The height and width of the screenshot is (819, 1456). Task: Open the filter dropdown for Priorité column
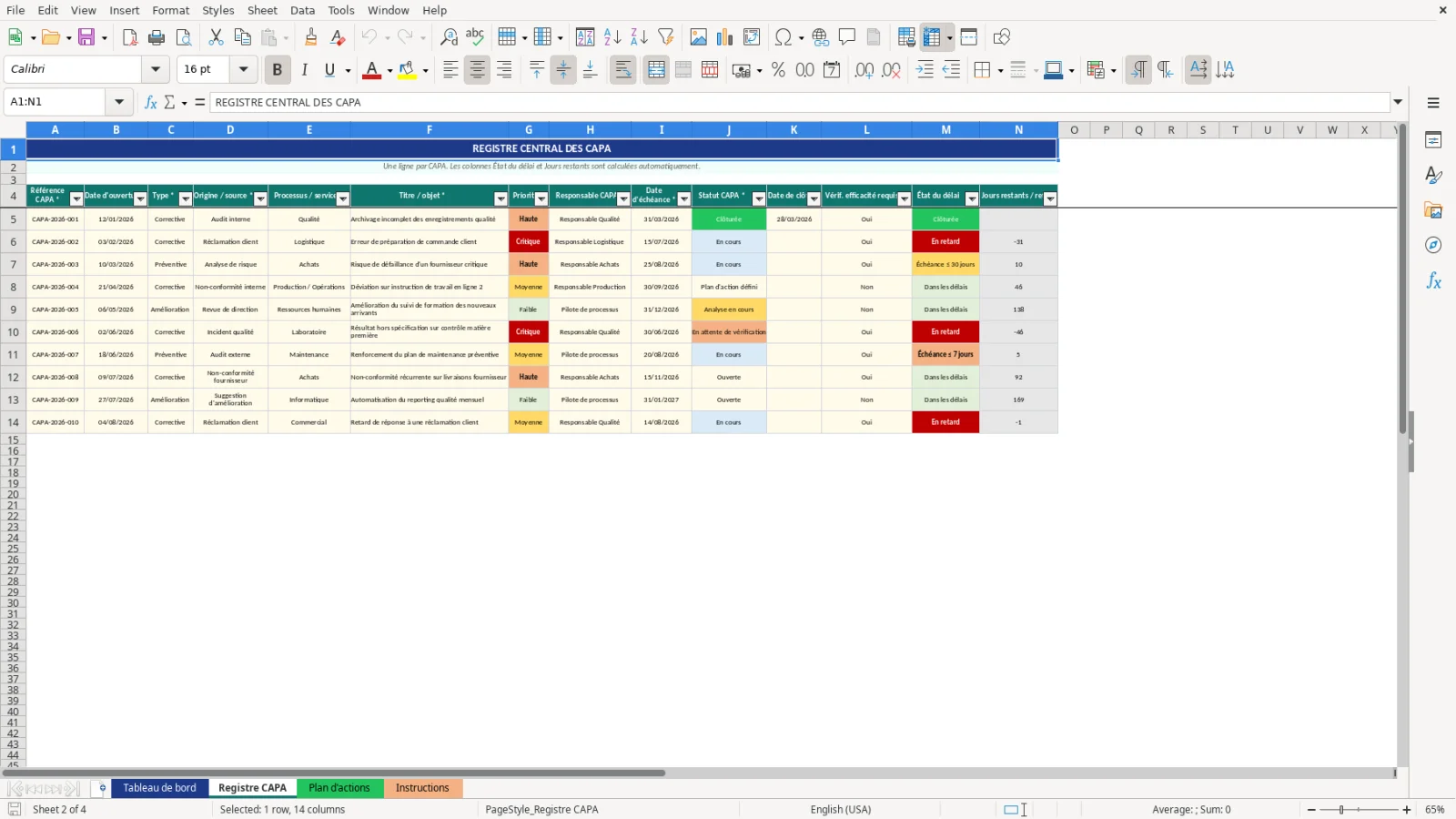click(541, 199)
